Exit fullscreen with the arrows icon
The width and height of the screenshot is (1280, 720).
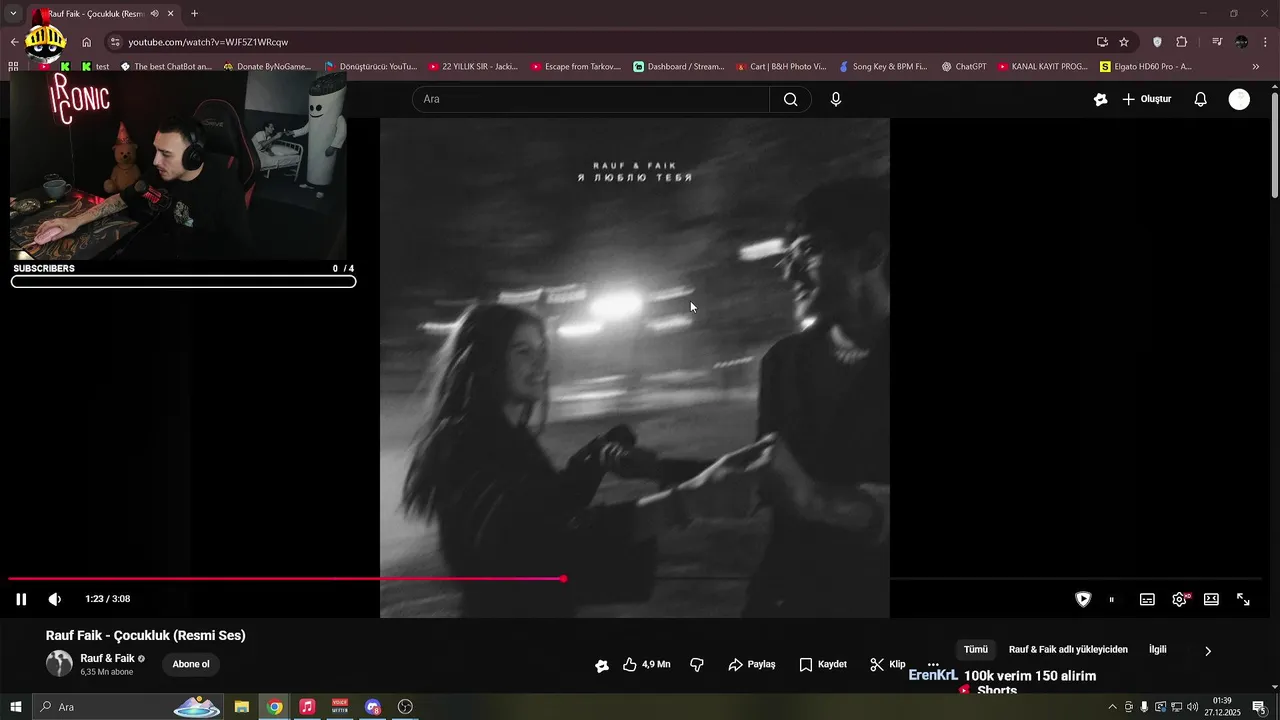pos(1243,599)
